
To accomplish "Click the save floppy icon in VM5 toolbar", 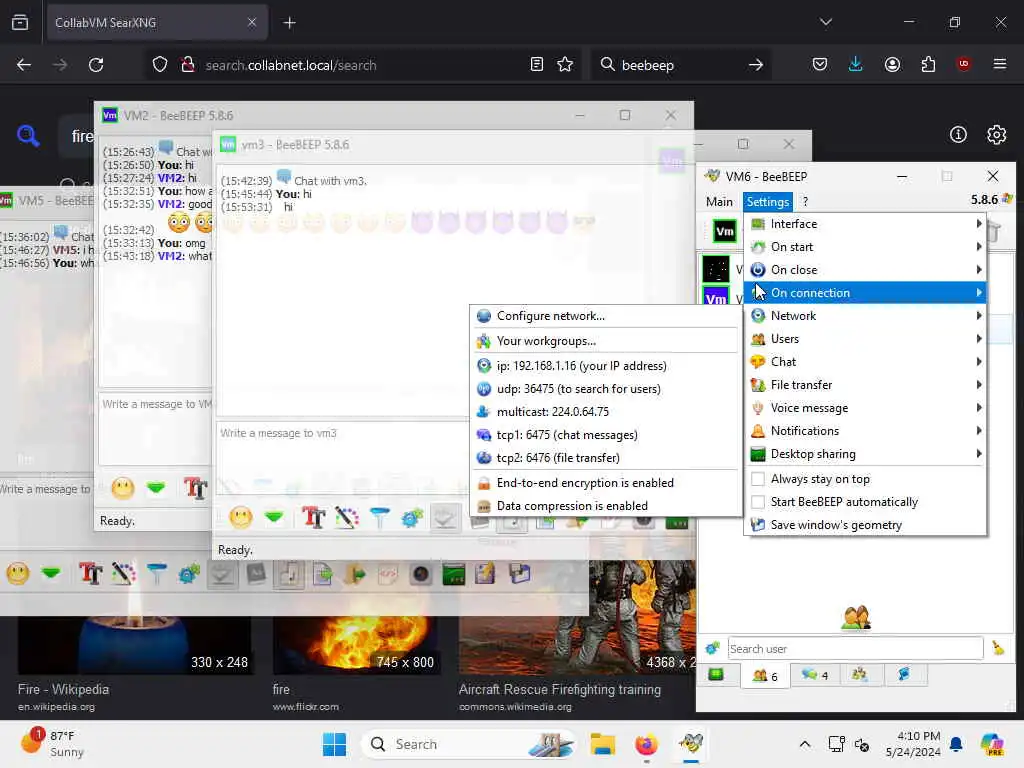I will click(x=519, y=574).
